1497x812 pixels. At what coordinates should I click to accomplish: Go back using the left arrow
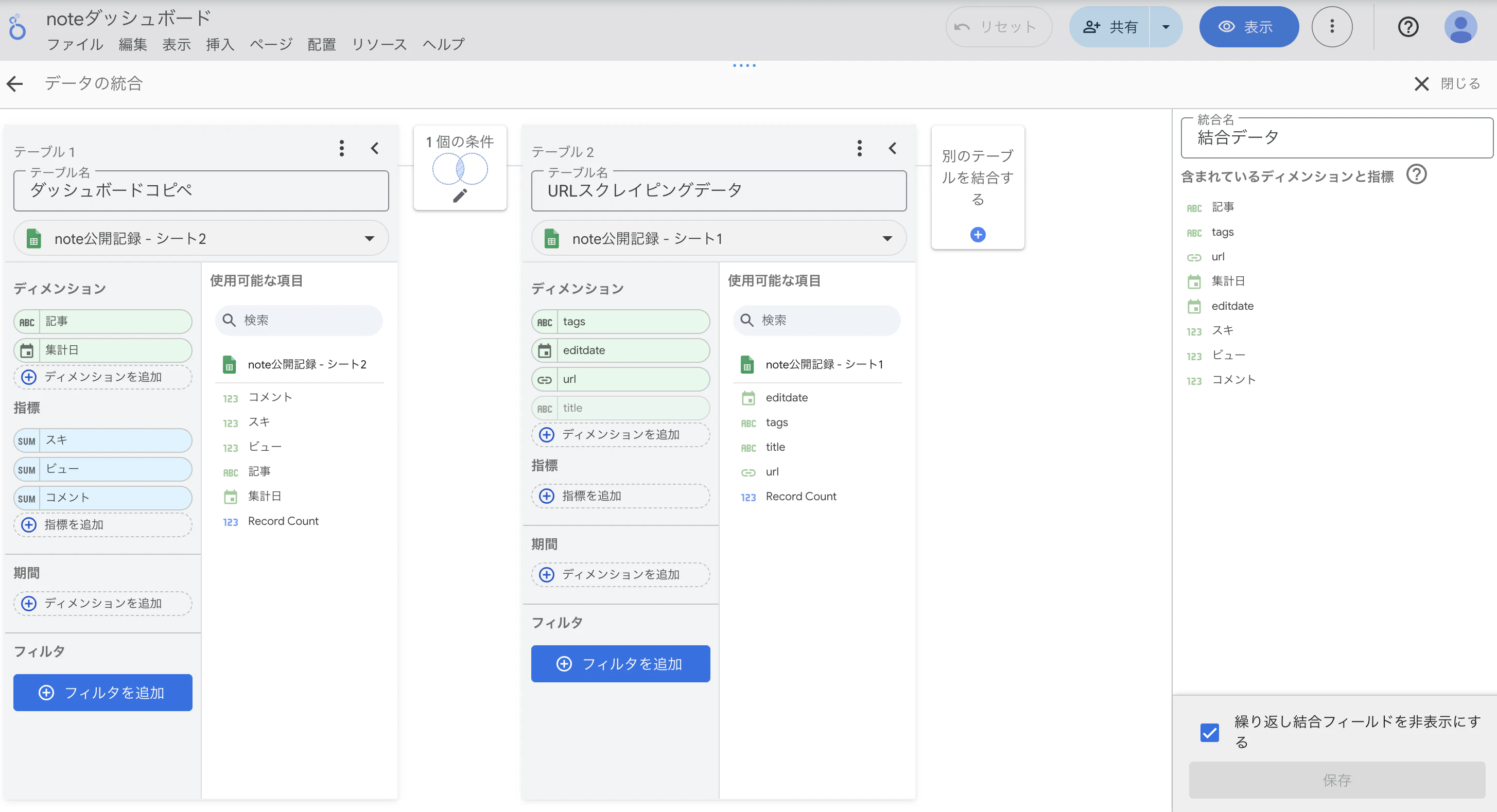click(15, 84)
